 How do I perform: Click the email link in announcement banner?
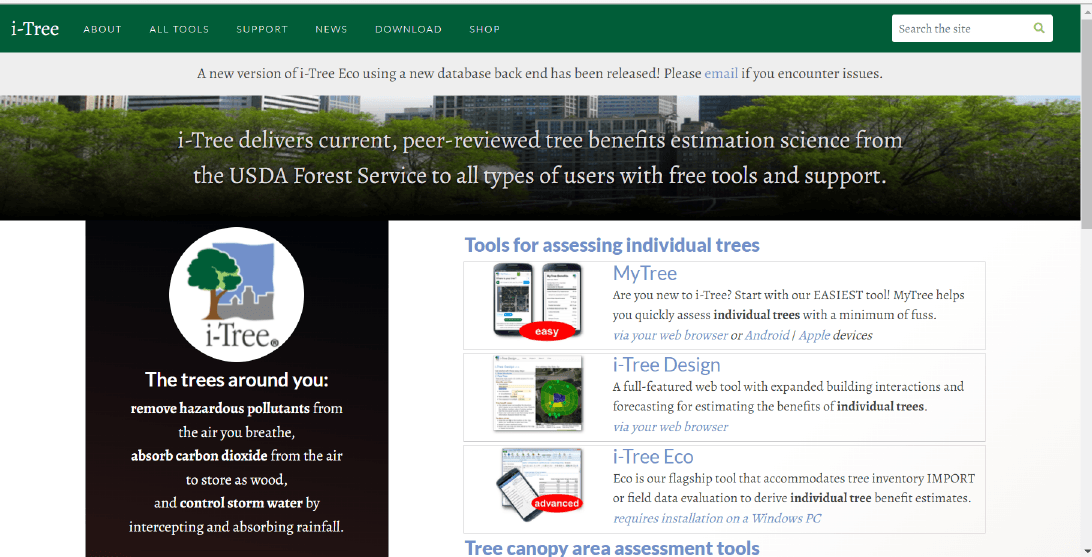coord(721,73)
